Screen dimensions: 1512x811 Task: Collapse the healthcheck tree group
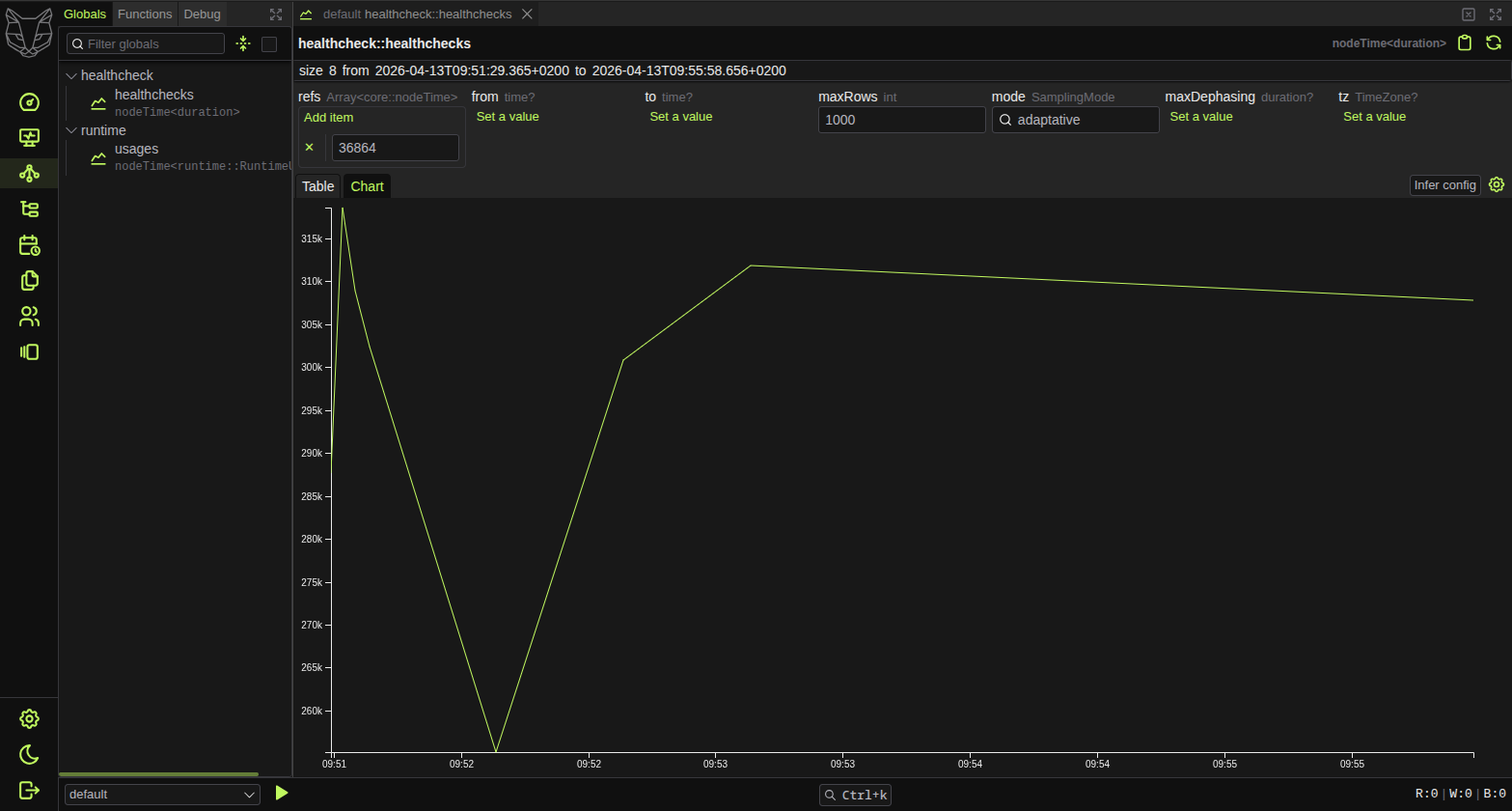coord(70,74)
